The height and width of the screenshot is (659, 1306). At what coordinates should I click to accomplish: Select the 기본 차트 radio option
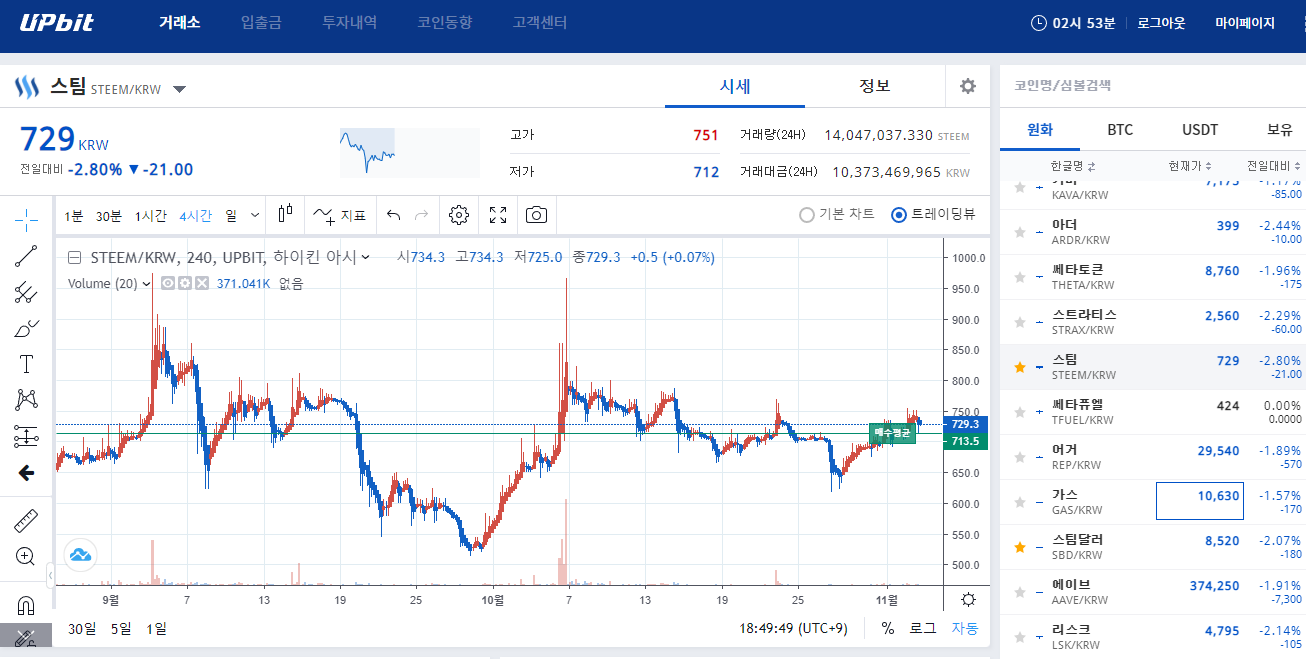pos(837,214)
